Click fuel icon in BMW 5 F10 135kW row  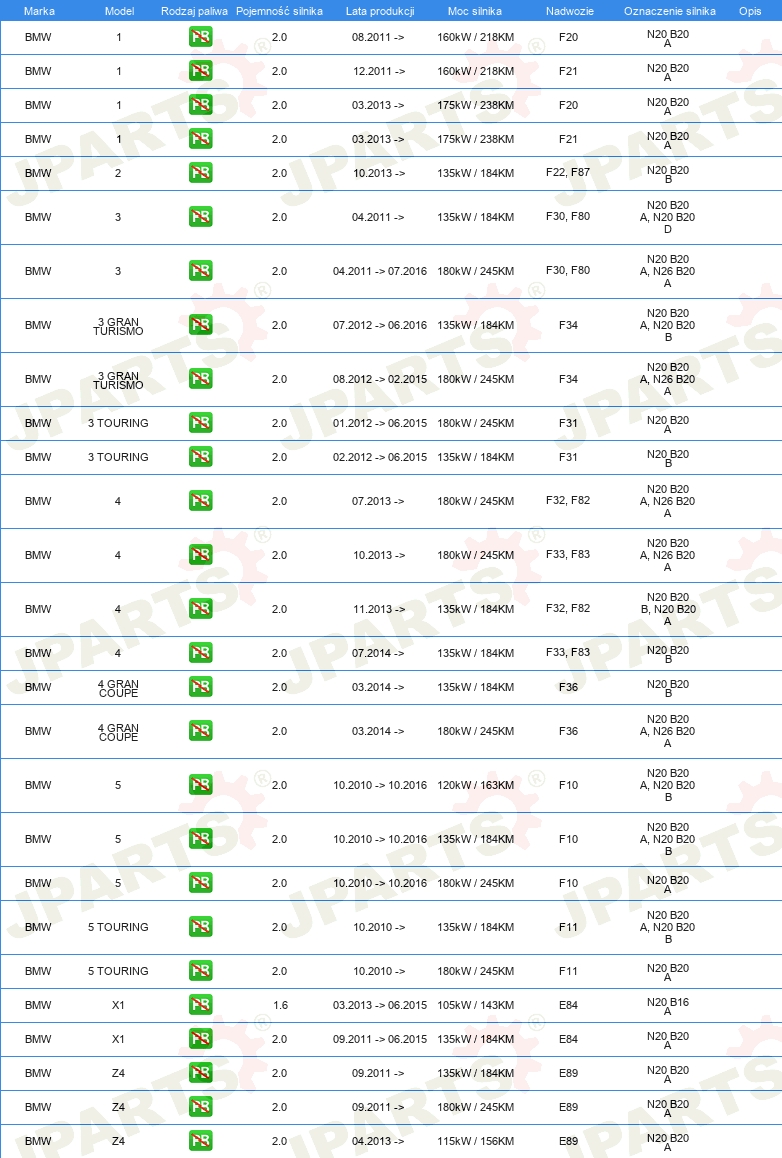(200, 839)
